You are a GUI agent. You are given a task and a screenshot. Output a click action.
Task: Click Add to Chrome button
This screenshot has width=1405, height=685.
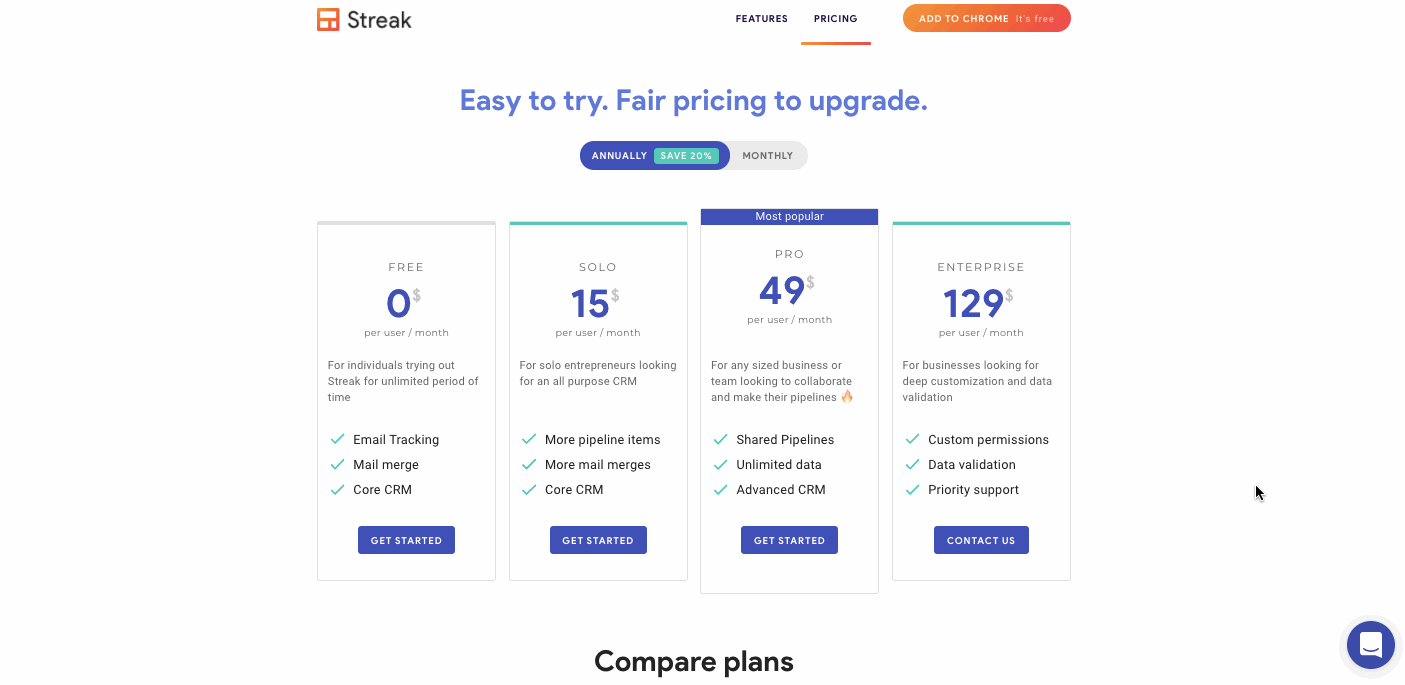point(986,19)
